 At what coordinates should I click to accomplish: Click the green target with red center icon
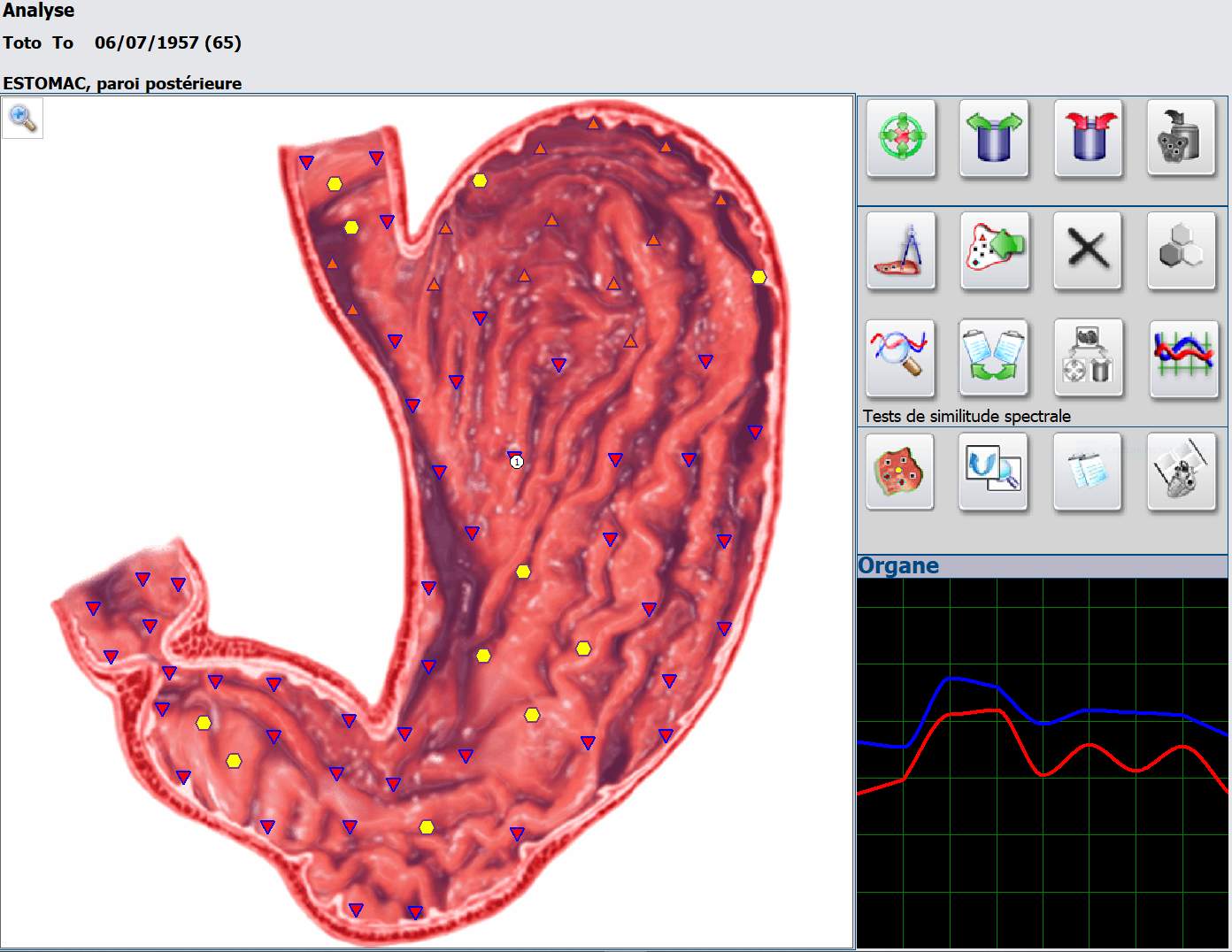click(x=901, y=139)
